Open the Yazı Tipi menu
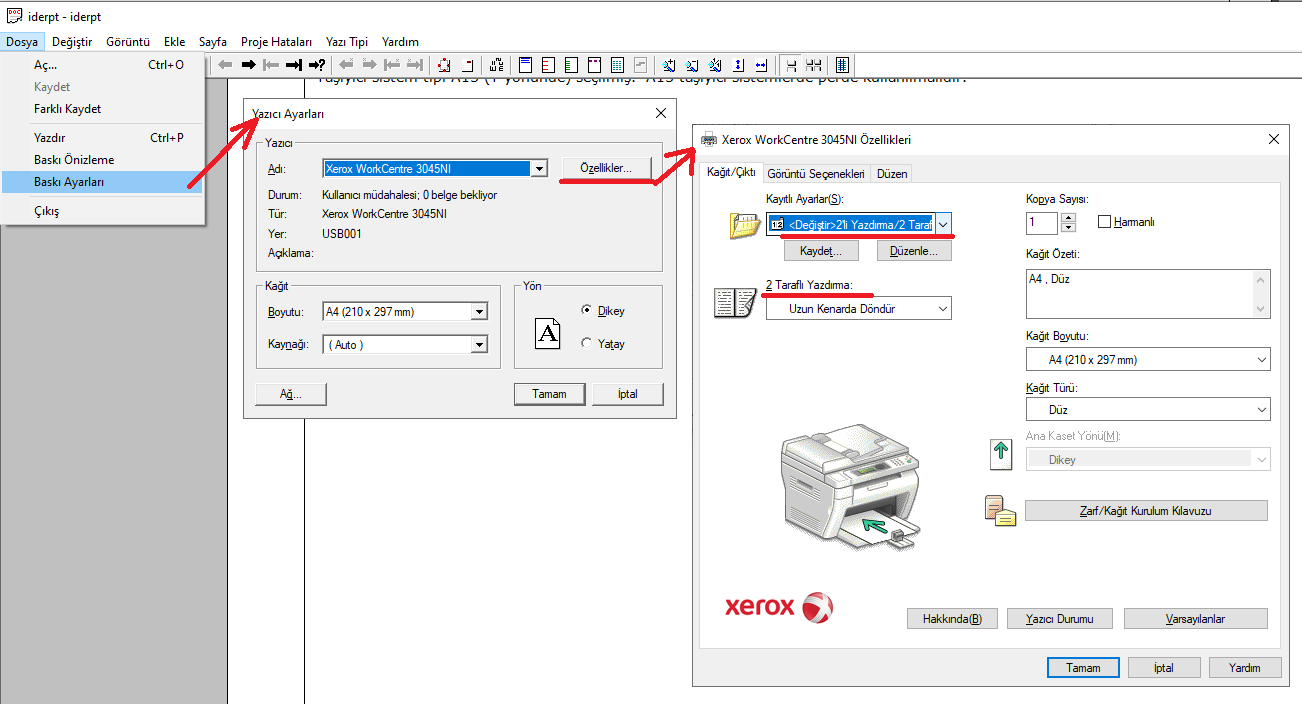 [x=347, y=42]
